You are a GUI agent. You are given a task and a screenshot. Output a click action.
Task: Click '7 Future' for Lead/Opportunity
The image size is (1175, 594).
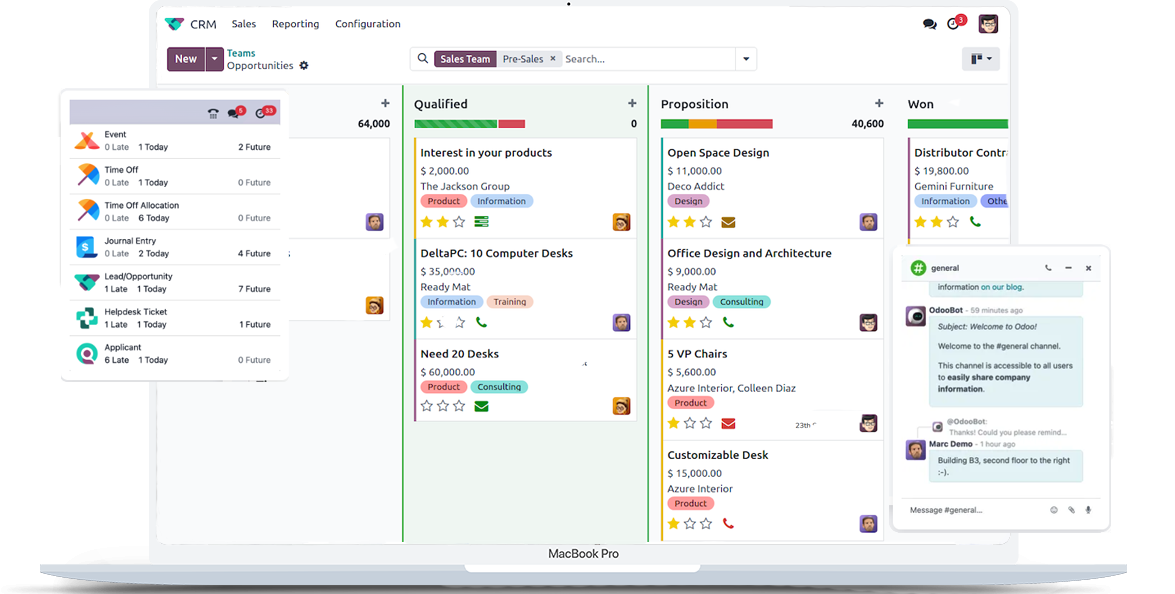[254, 289]
